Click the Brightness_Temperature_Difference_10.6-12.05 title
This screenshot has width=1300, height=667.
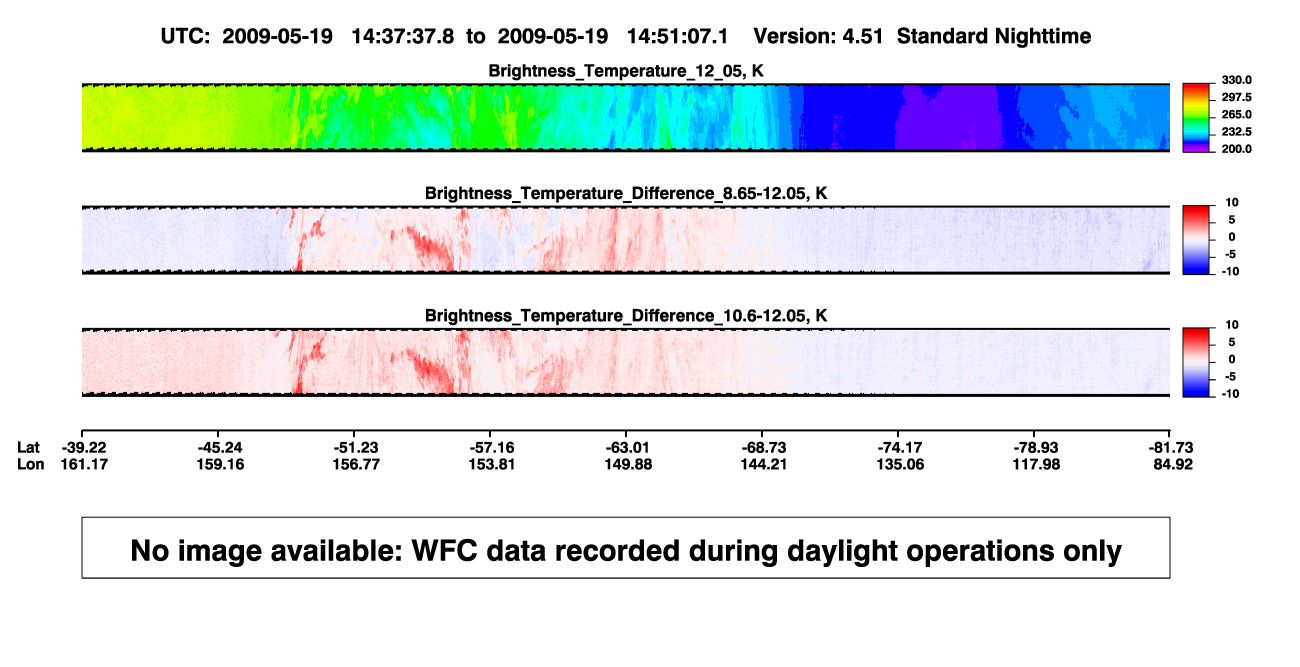(626, 316)
